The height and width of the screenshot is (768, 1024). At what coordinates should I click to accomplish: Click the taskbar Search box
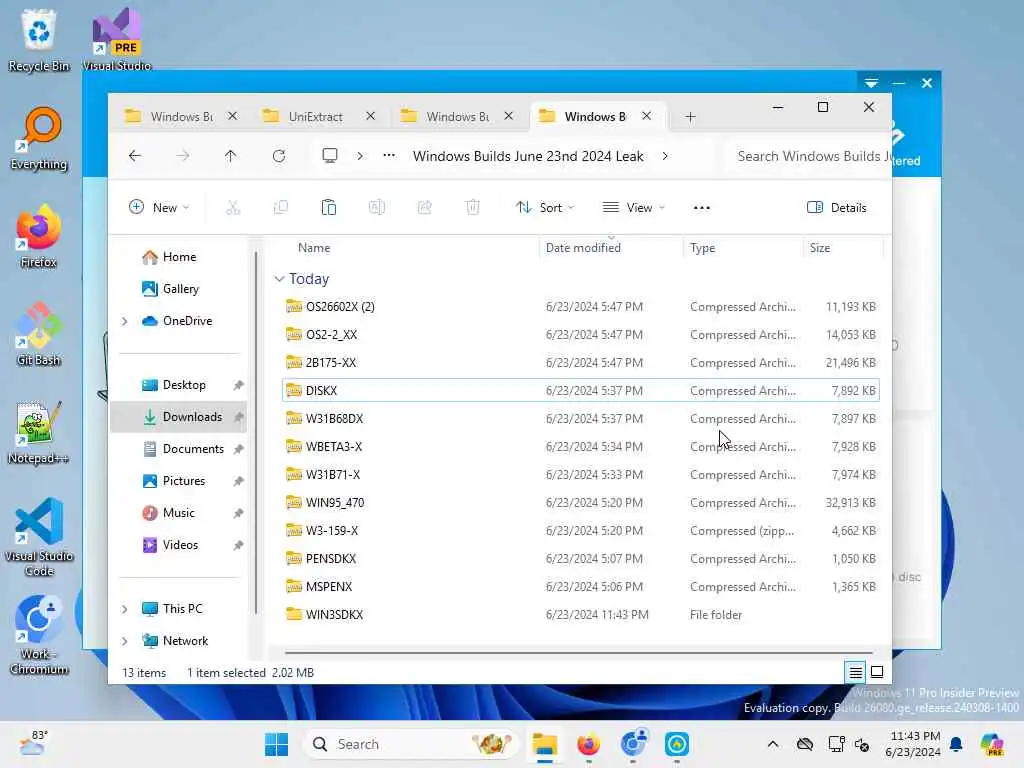click(x=410, y=744)
